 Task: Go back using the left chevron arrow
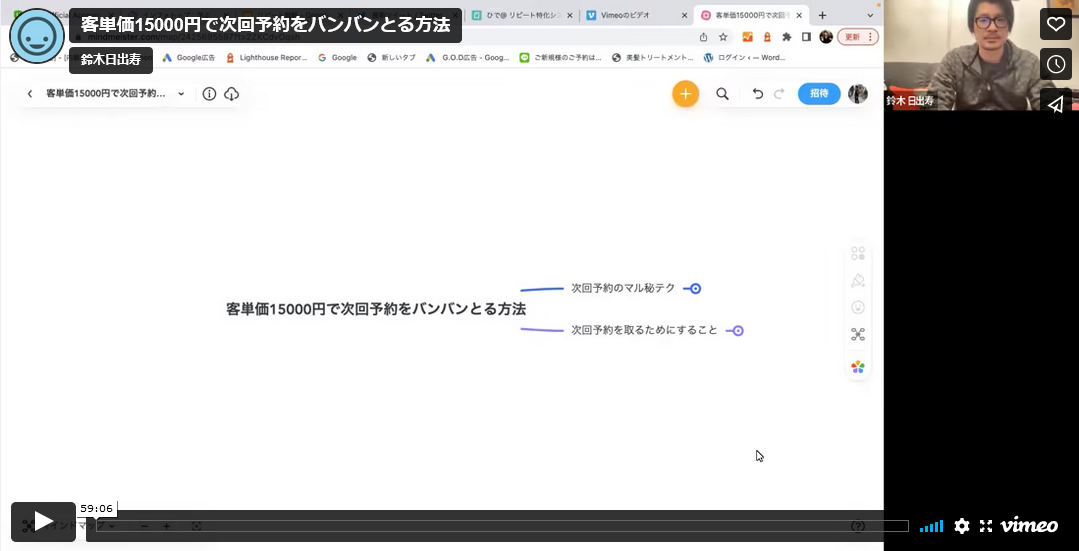30,94
